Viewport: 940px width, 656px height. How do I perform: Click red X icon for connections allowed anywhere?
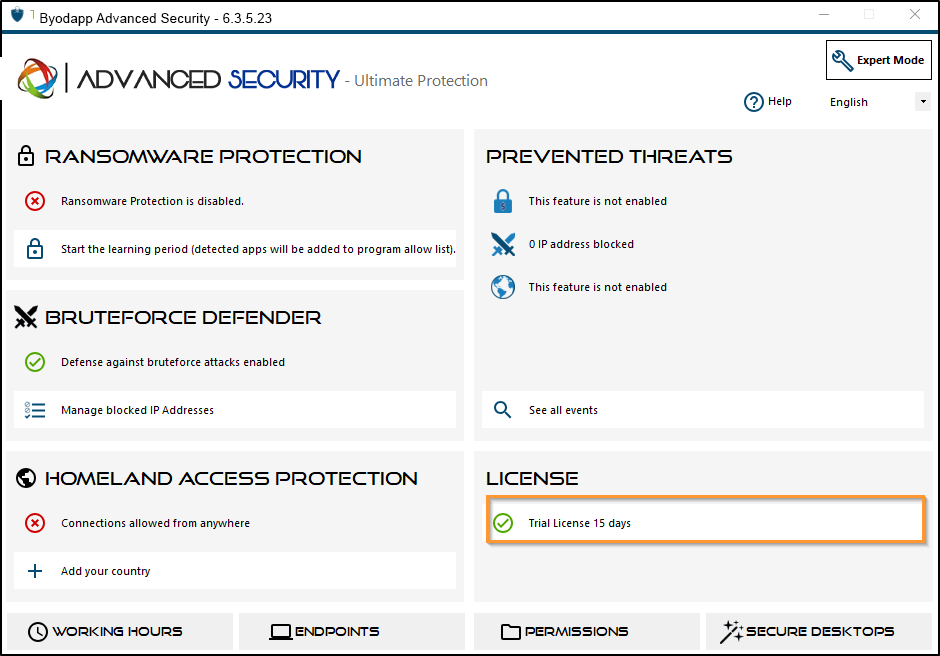(35, 523)
